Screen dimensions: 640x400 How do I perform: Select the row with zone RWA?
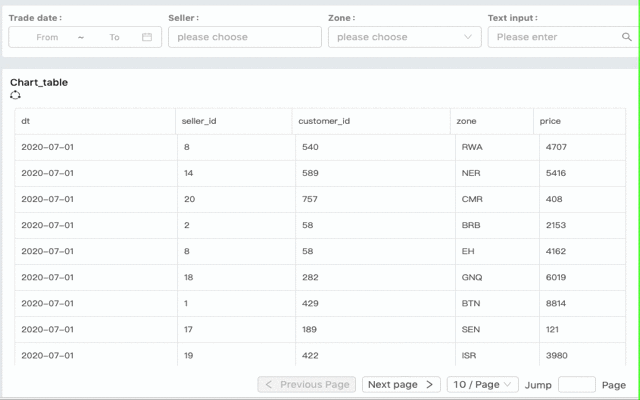(x=320, y=147)
